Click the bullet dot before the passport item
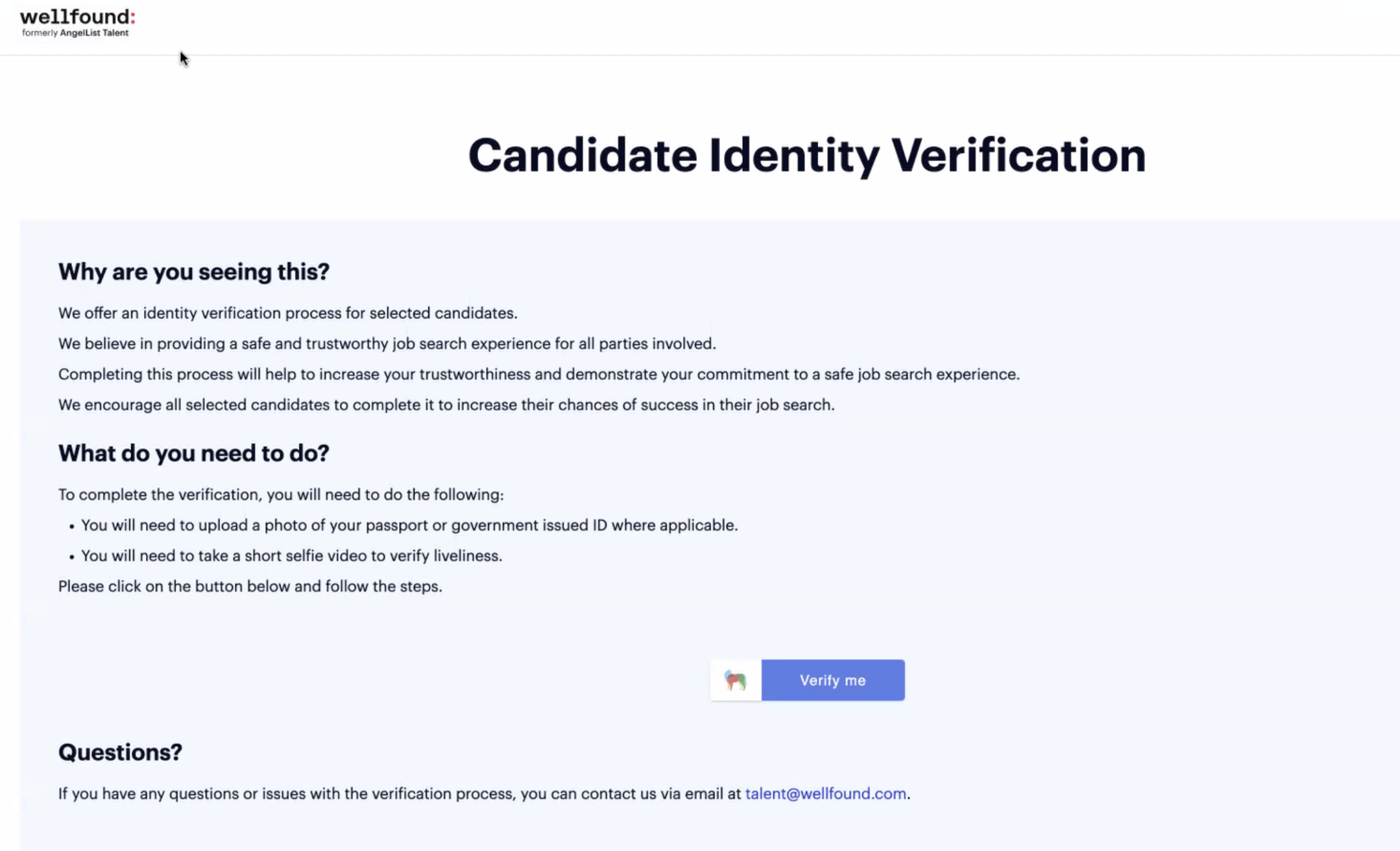 pyautogui.click(x=71, y=527)
